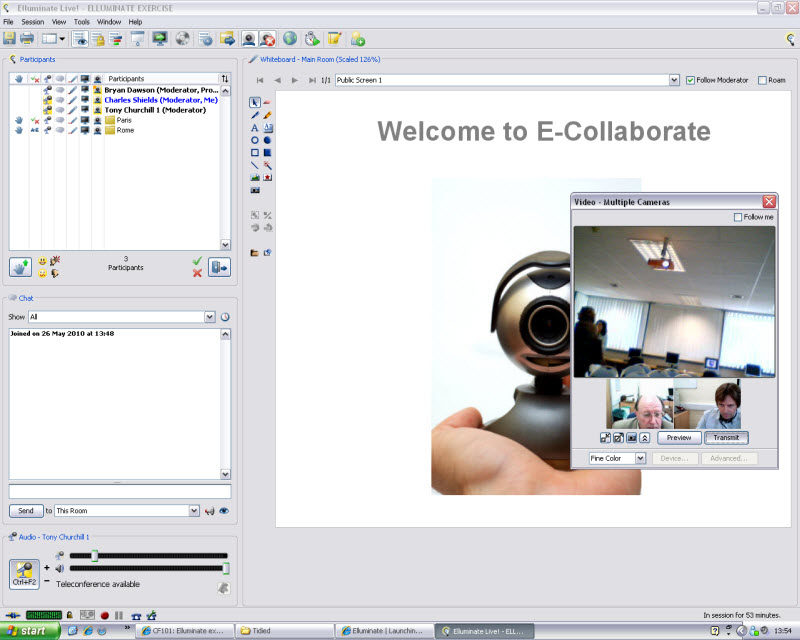This screenshot has height=640, width=800.
Task: Enable the Follow me checkbox
Action: 738,217
